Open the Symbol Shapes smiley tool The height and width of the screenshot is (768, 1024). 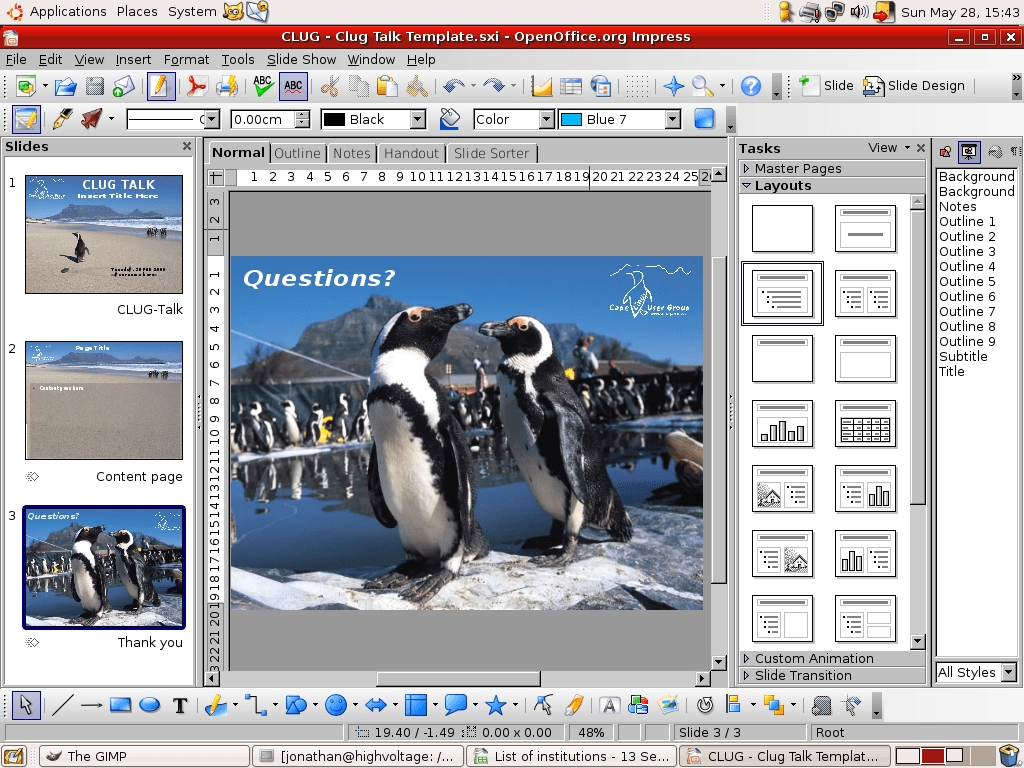pyautogui.click(x=336, y=705)
